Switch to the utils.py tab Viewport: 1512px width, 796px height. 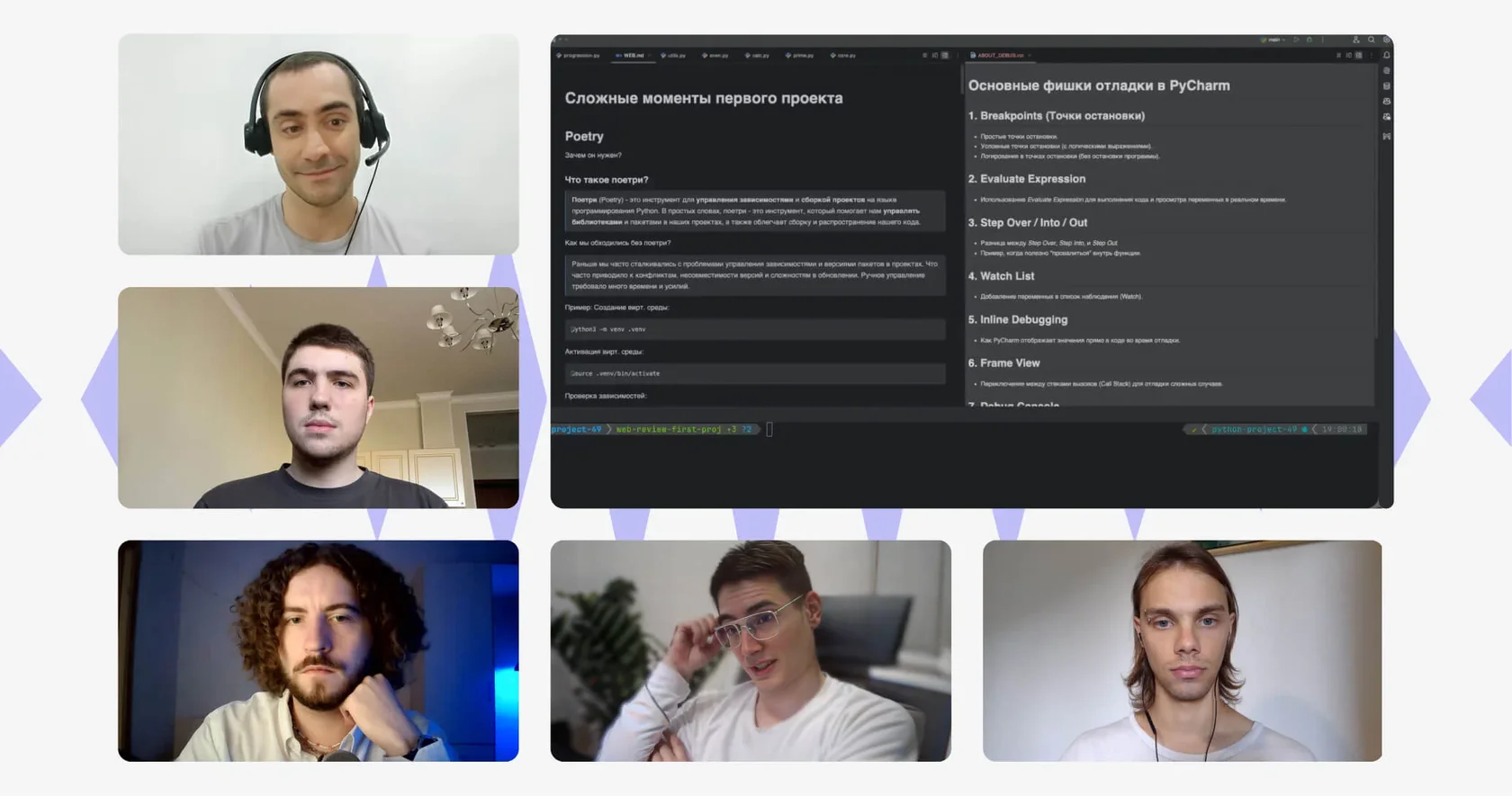tap(673, 55)
